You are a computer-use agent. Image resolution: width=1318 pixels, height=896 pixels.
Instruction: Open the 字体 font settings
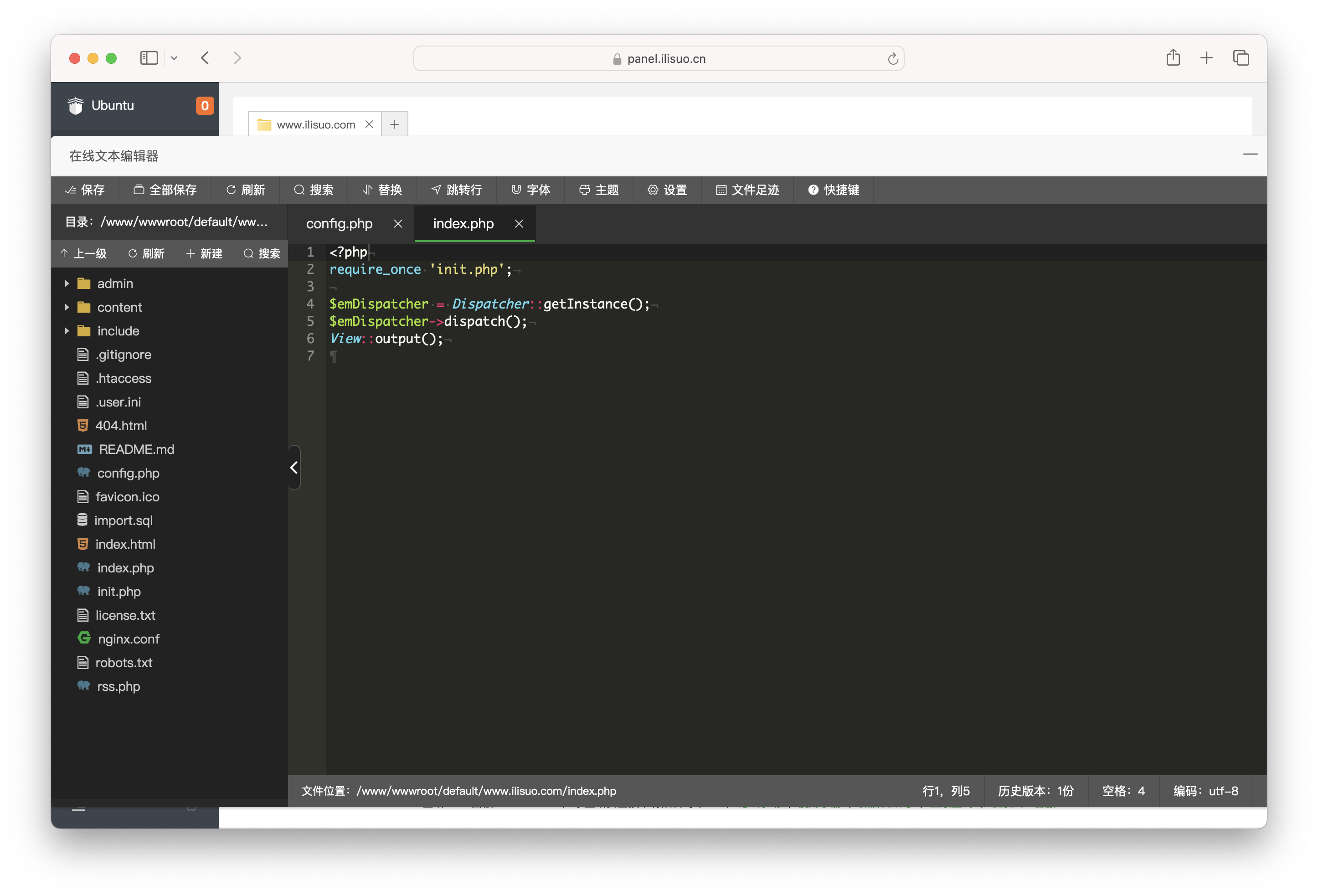pos(531,190)
